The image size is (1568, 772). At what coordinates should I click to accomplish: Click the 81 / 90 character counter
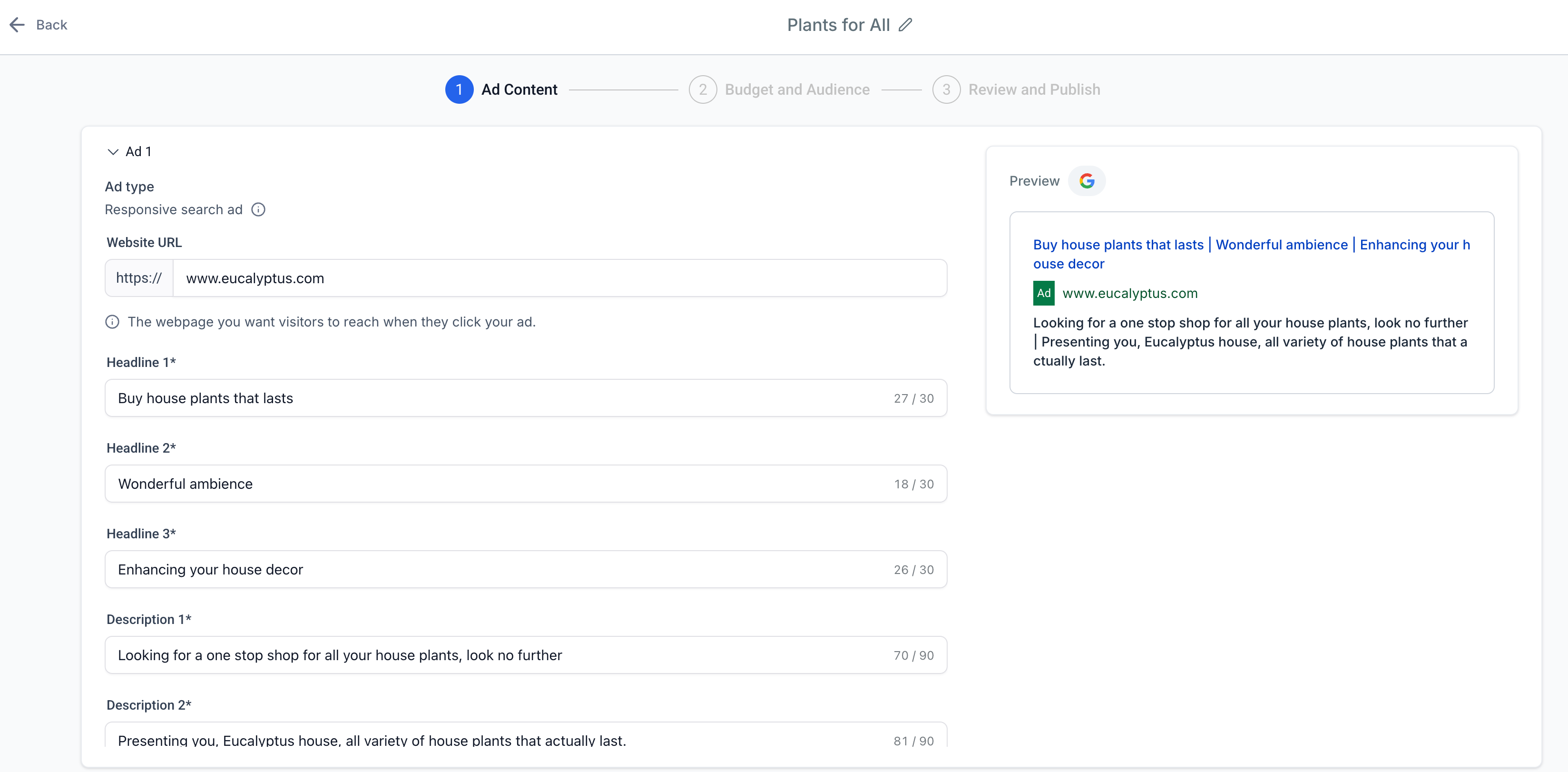[x=914, y=741]
